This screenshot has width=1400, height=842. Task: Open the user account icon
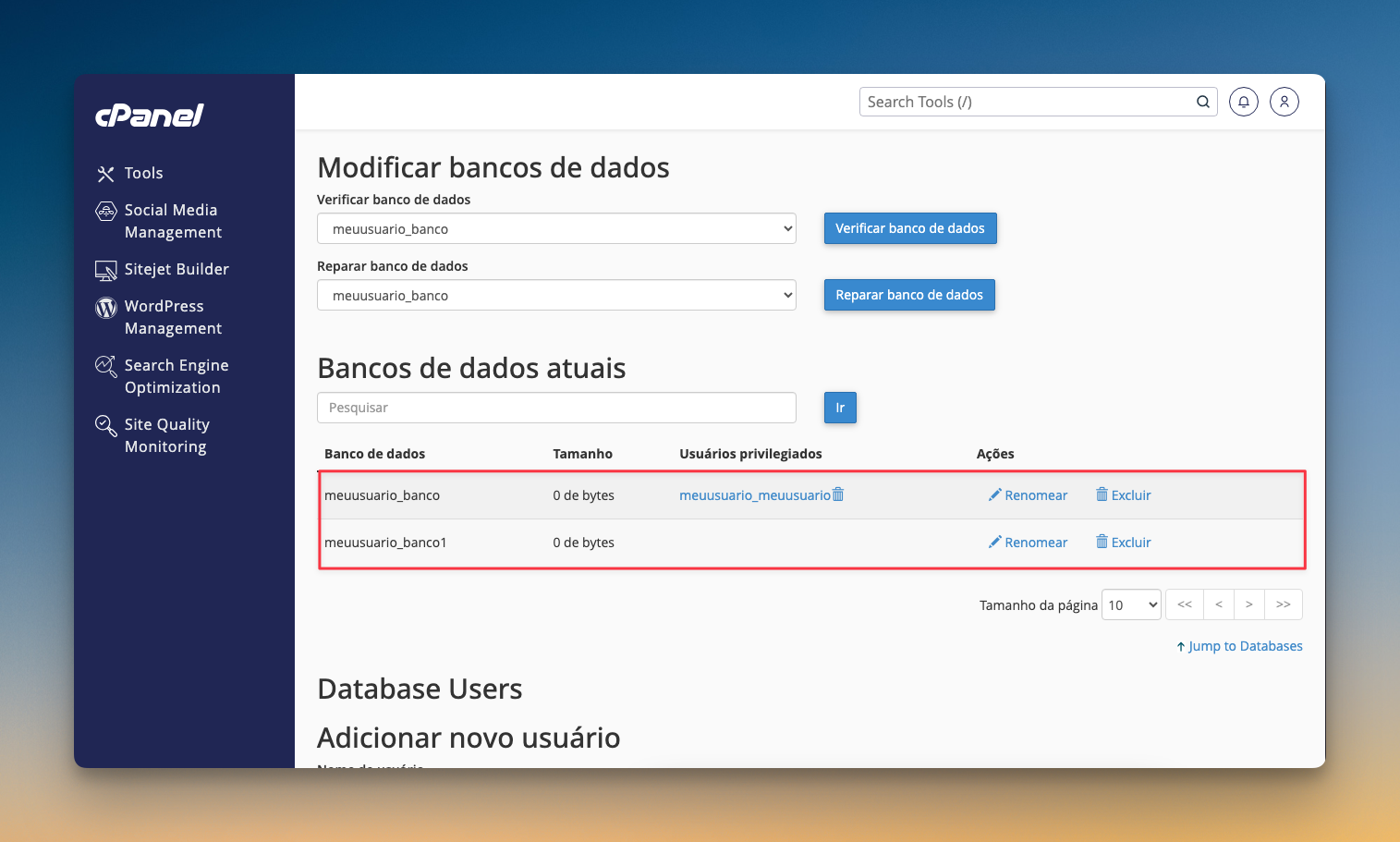point(1284,102)
